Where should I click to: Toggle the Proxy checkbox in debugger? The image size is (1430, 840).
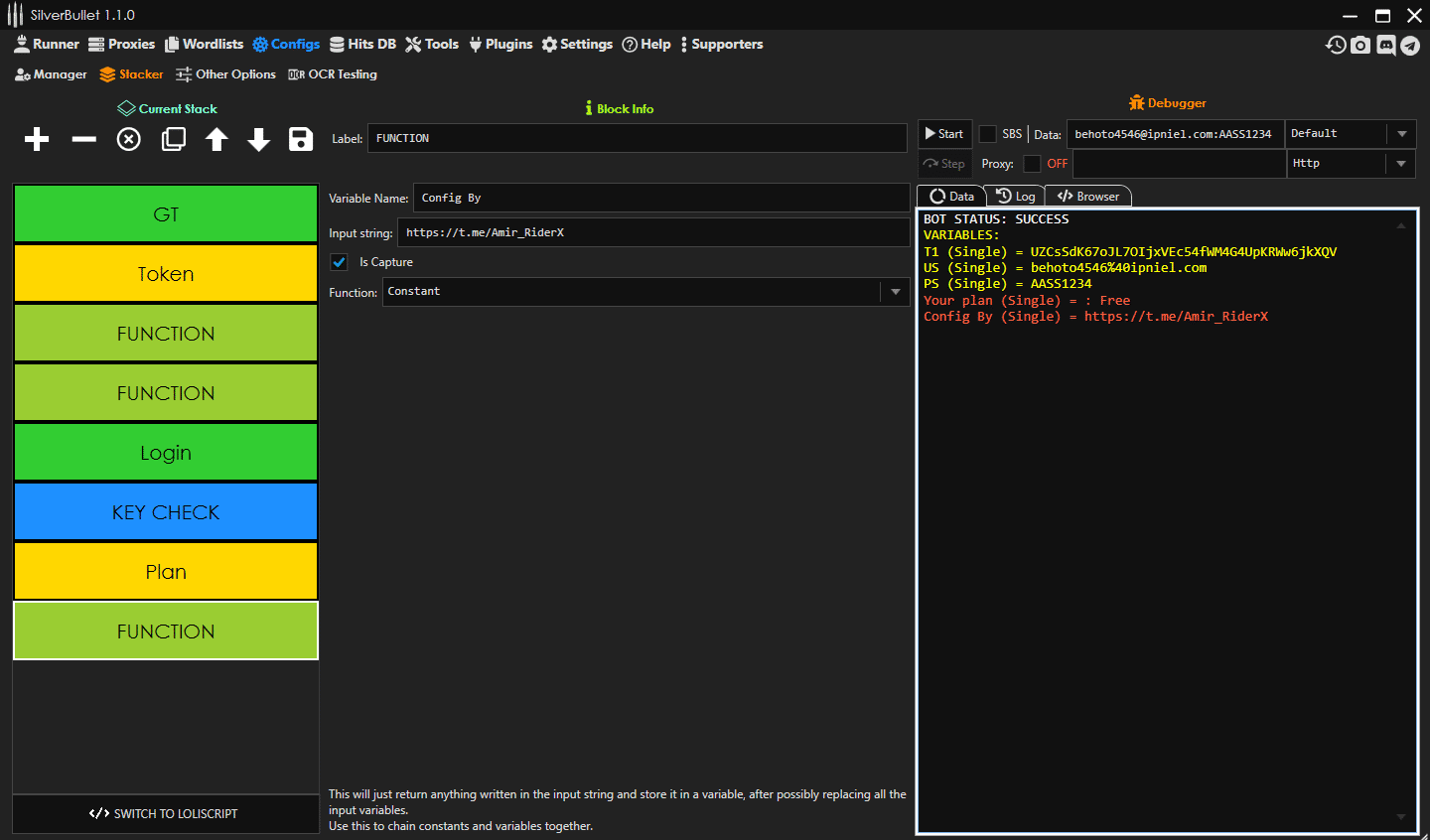(1032, 164)
